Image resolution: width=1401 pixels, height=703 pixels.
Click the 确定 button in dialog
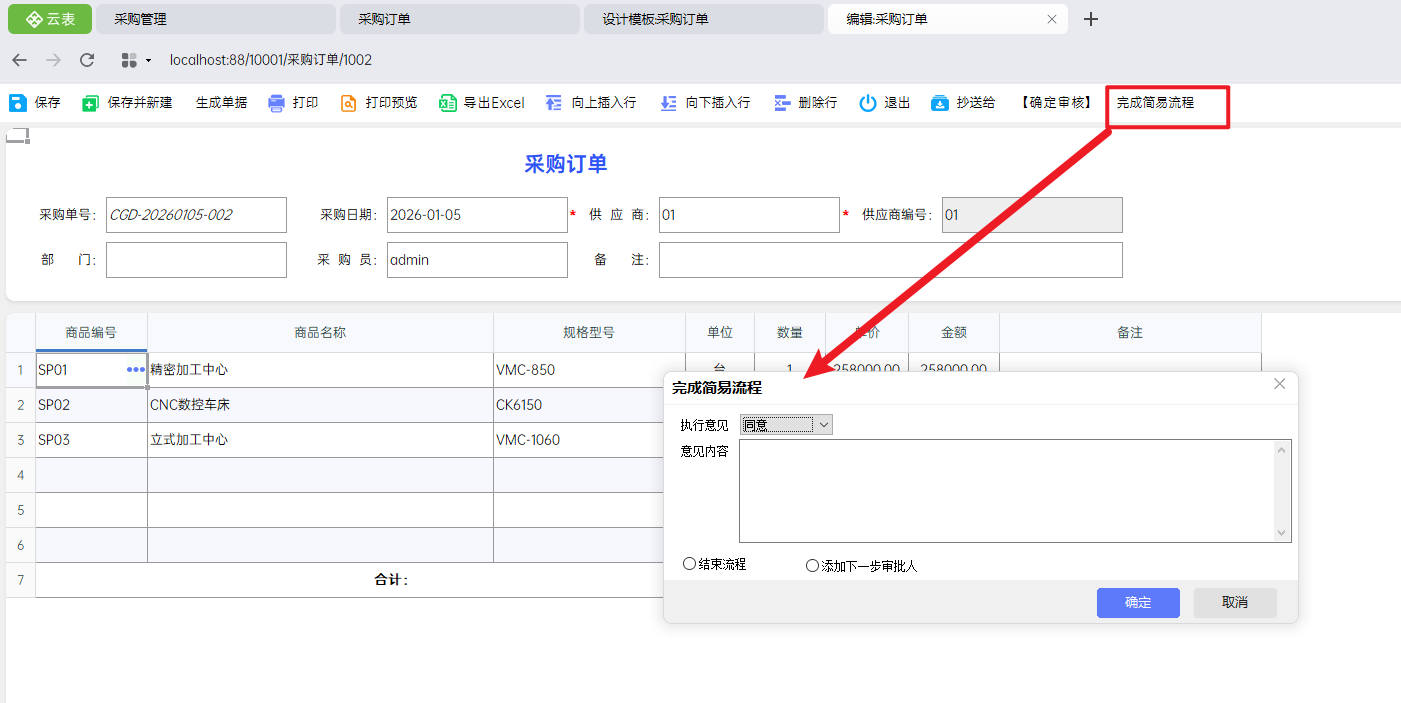(1137, 602)
